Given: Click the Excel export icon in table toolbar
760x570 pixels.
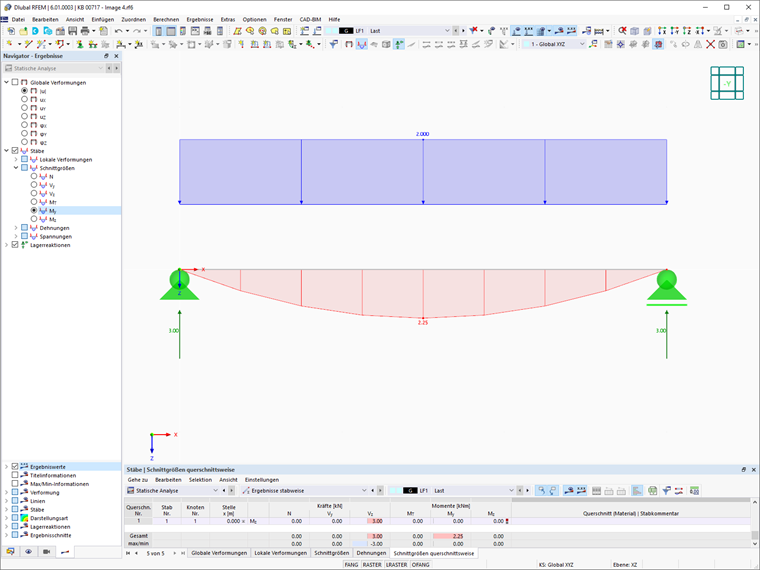Looking at the screenshot, I should [652, 491].
